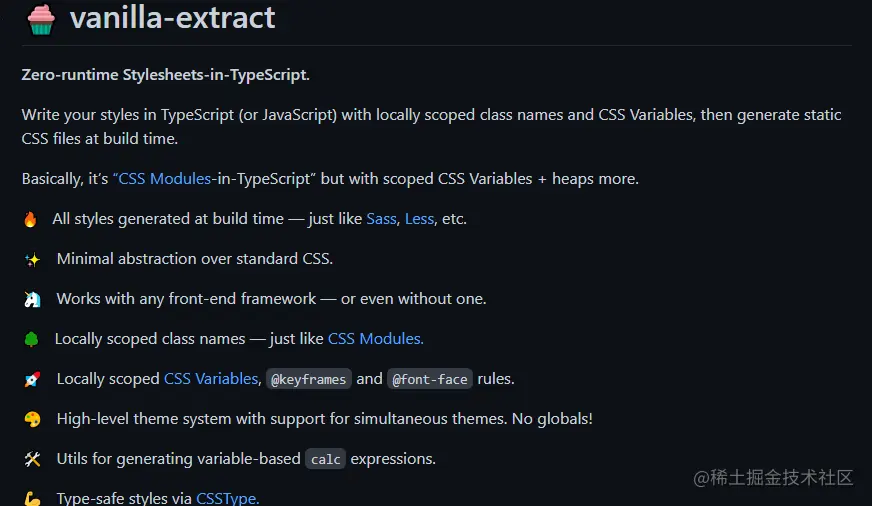Visit the CSSType link

tap(227, 498)
